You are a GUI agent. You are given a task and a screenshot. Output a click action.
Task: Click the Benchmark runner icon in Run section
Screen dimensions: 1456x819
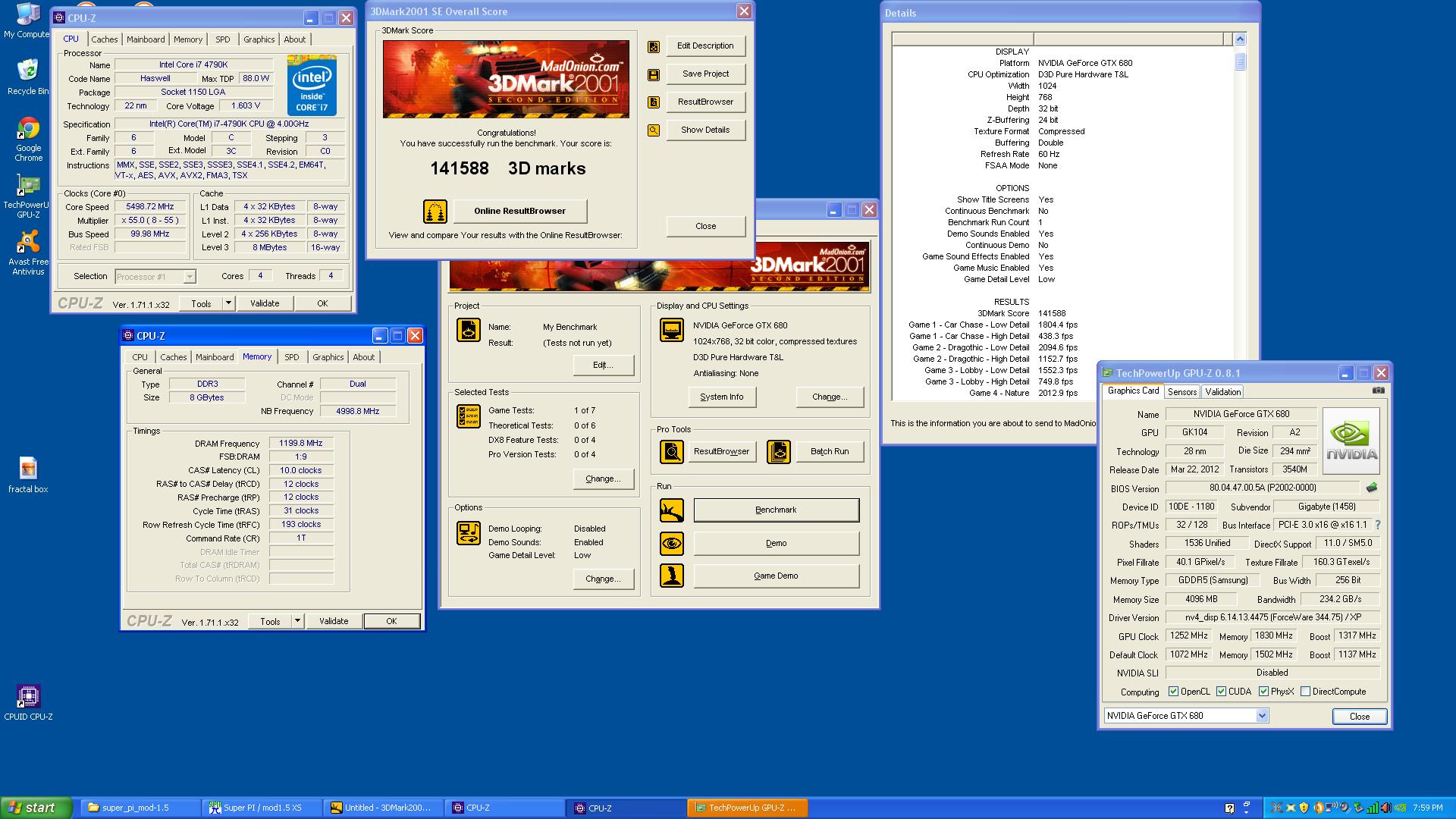click(672, 510)
